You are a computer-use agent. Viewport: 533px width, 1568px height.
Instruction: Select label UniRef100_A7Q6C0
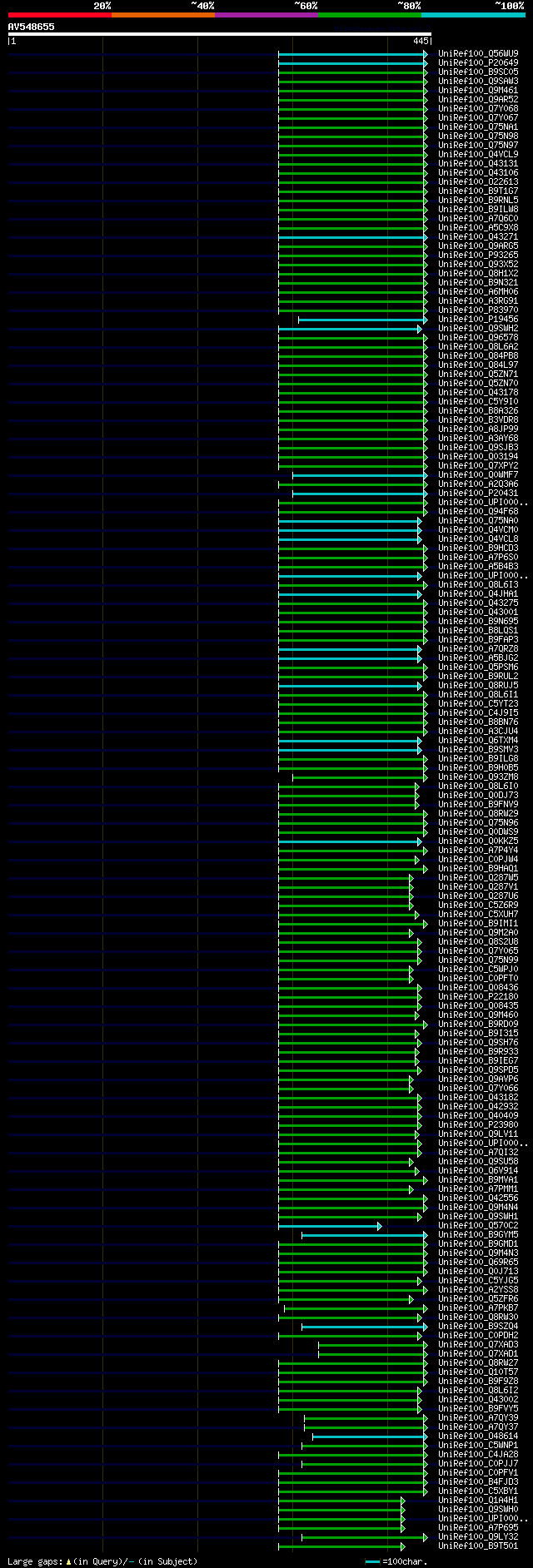tap(478, 218)
